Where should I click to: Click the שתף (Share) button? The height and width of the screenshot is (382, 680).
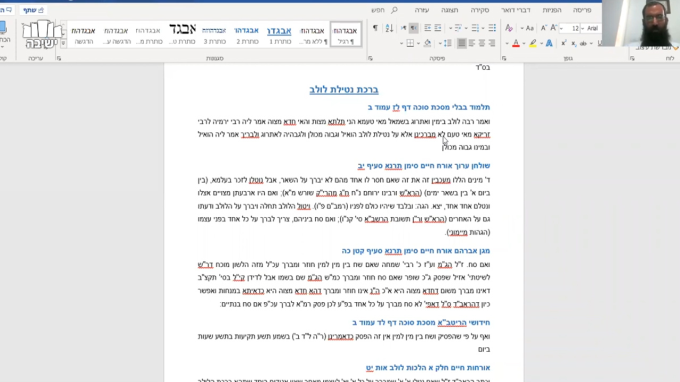tap(33, 10)
